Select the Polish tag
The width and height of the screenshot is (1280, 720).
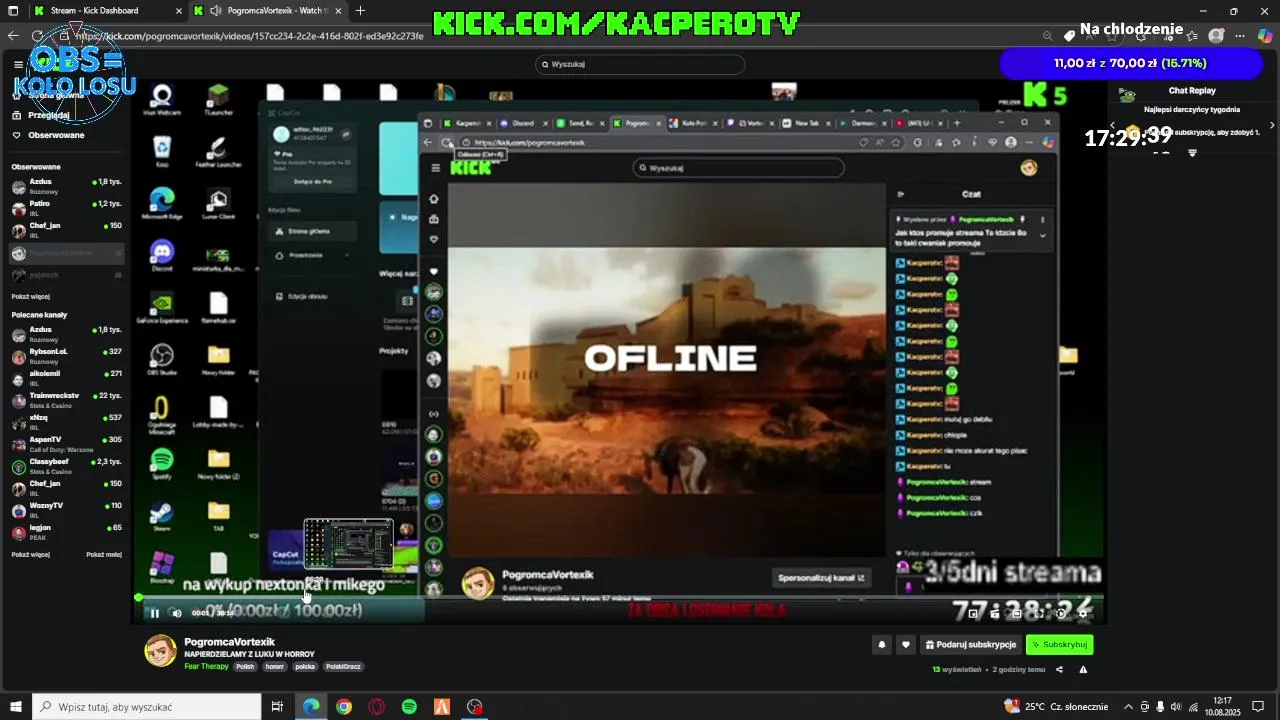245,666
